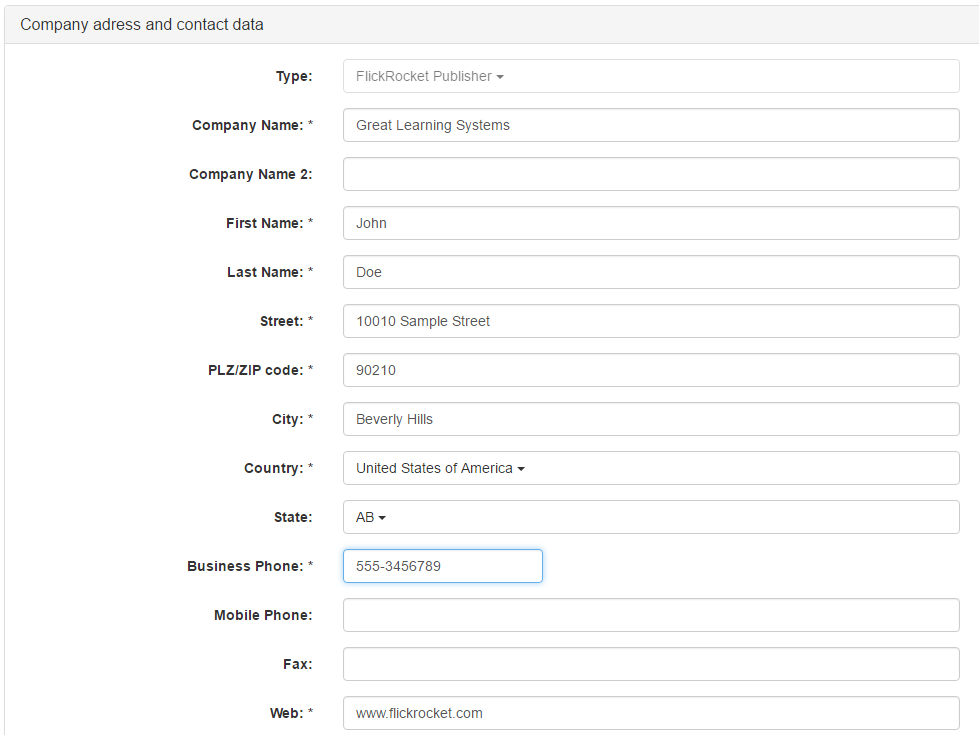Click the City field showing Beverly Hills
The width and height of the screenshot is (979, 735).
[x=650, y=419]
